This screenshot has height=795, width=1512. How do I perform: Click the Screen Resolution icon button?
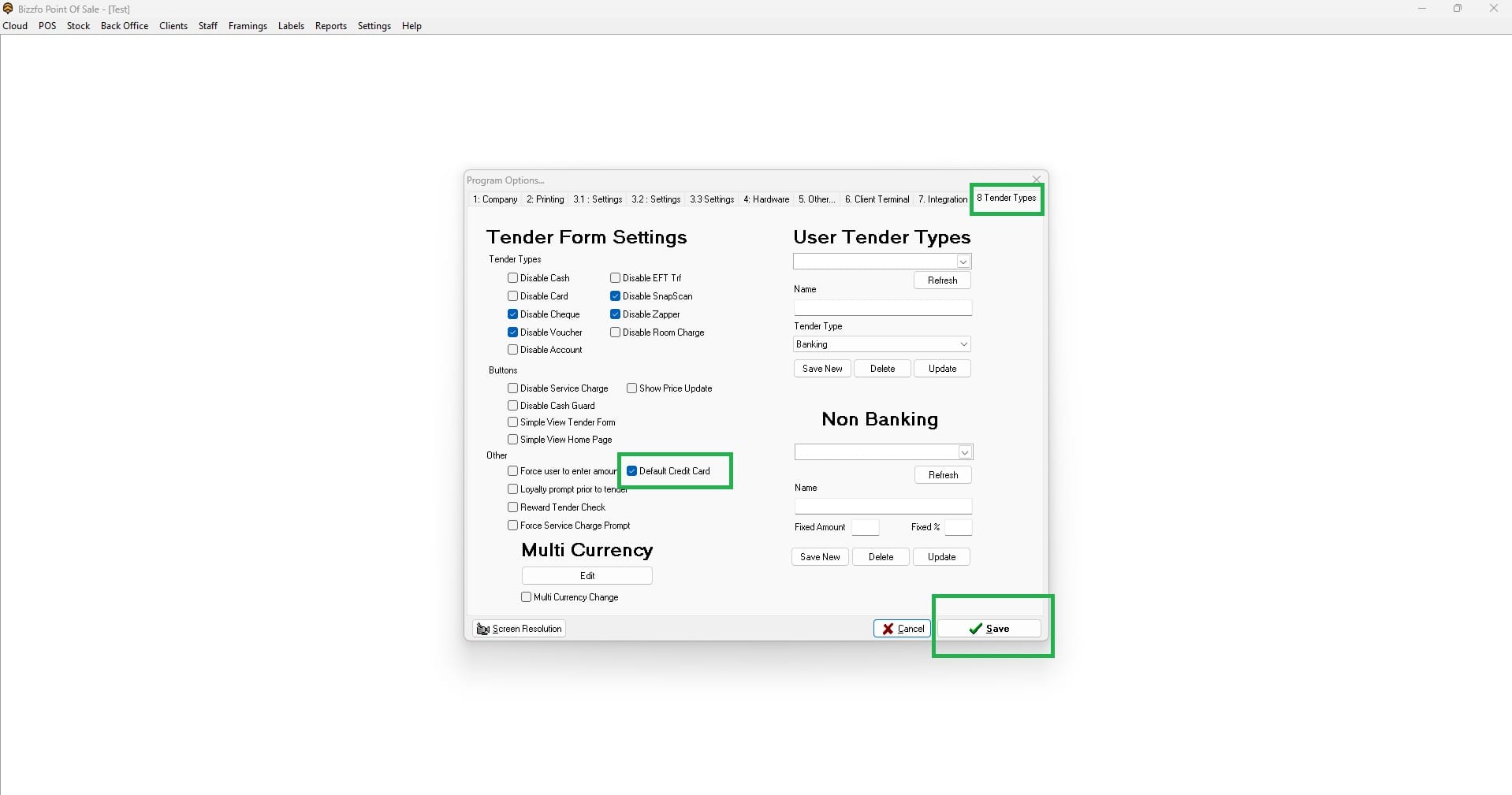tap(482, 628)
